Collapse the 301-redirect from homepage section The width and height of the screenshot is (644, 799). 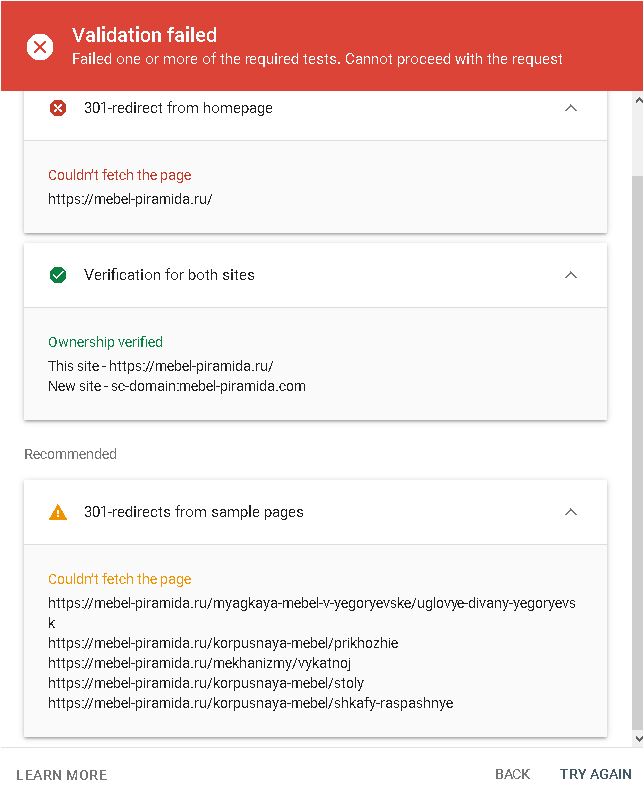click(x=571, y=108)
